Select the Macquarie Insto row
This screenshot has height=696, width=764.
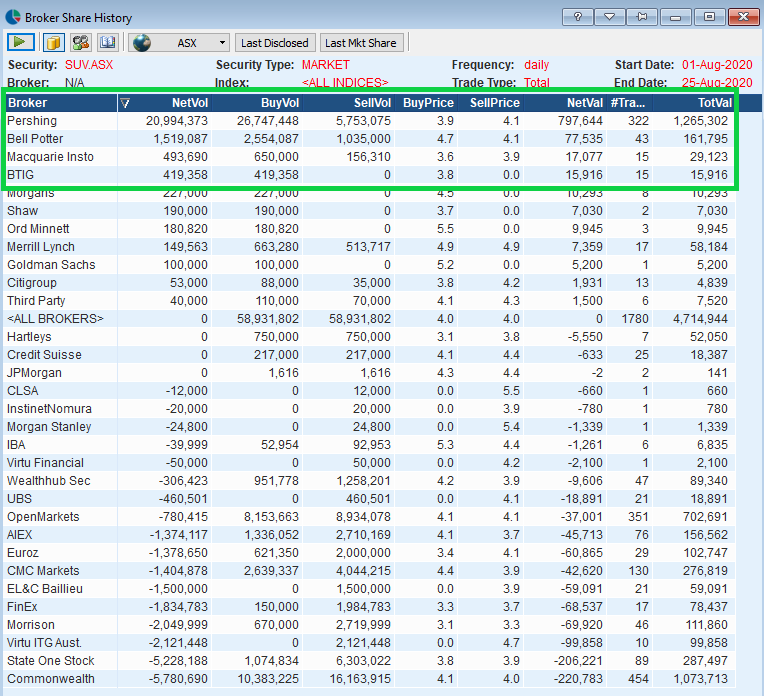369,157
